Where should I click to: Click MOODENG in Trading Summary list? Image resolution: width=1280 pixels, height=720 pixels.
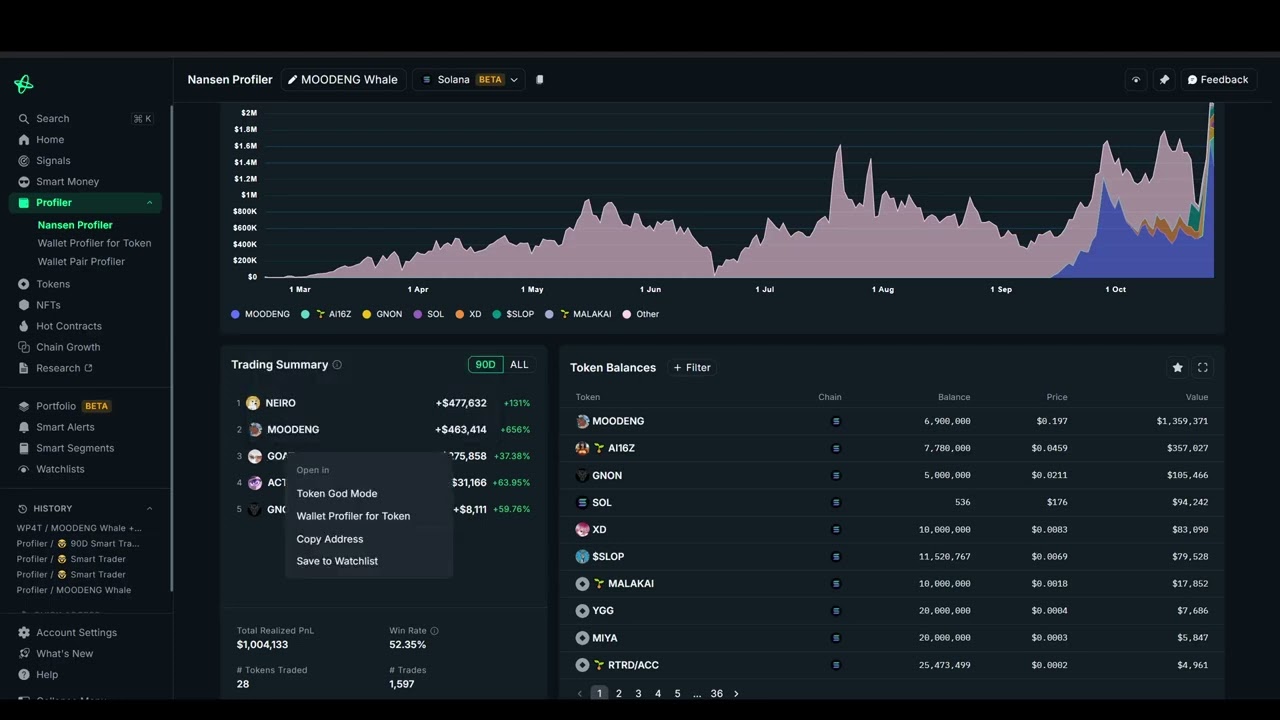tap(293, 430)
